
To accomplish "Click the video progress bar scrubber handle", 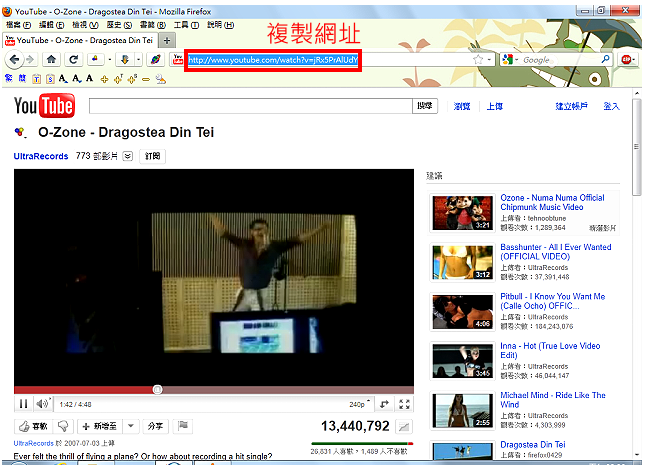I will point(157,390).
